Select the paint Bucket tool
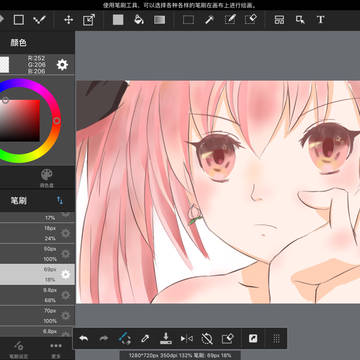This screenshot has height=360, width=360. click(x=139, y=20)
